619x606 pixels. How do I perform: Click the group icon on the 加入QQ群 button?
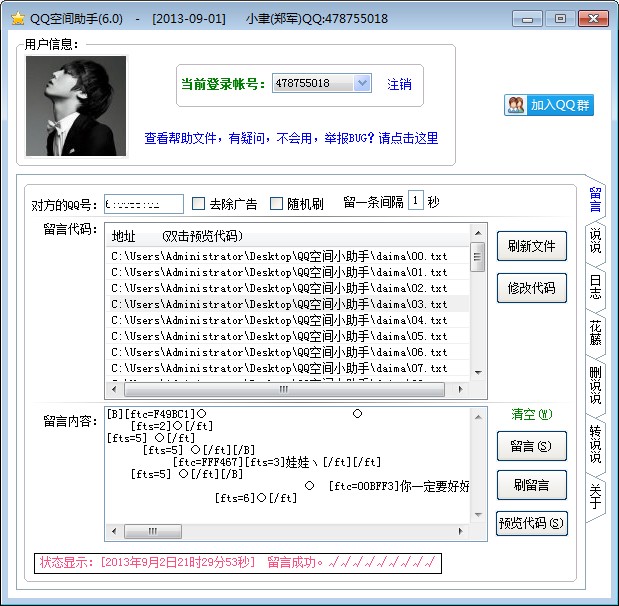point(516,105)
